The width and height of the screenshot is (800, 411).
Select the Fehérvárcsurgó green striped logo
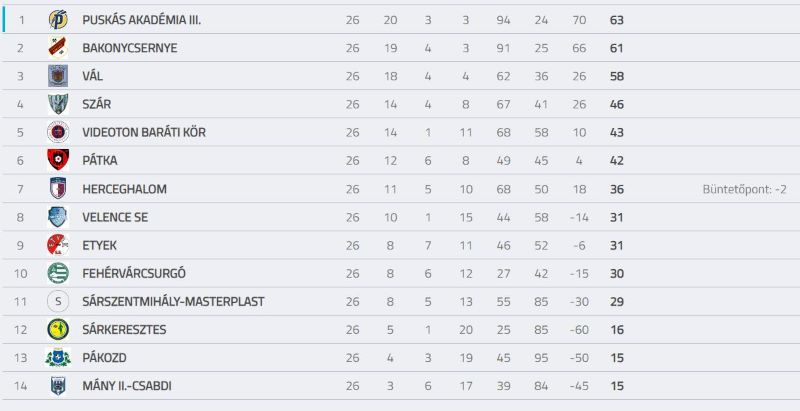tap(58, 273)
